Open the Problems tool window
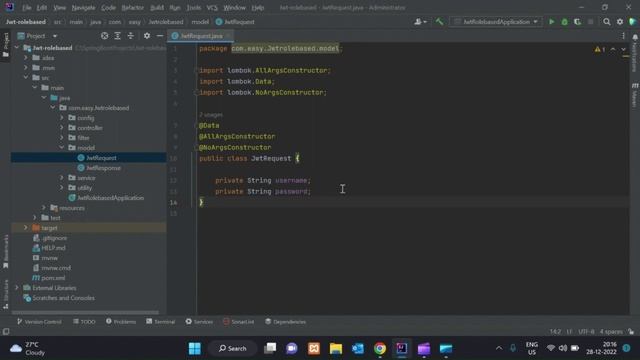Screen dimensions: 640x360 coord(121,322)
